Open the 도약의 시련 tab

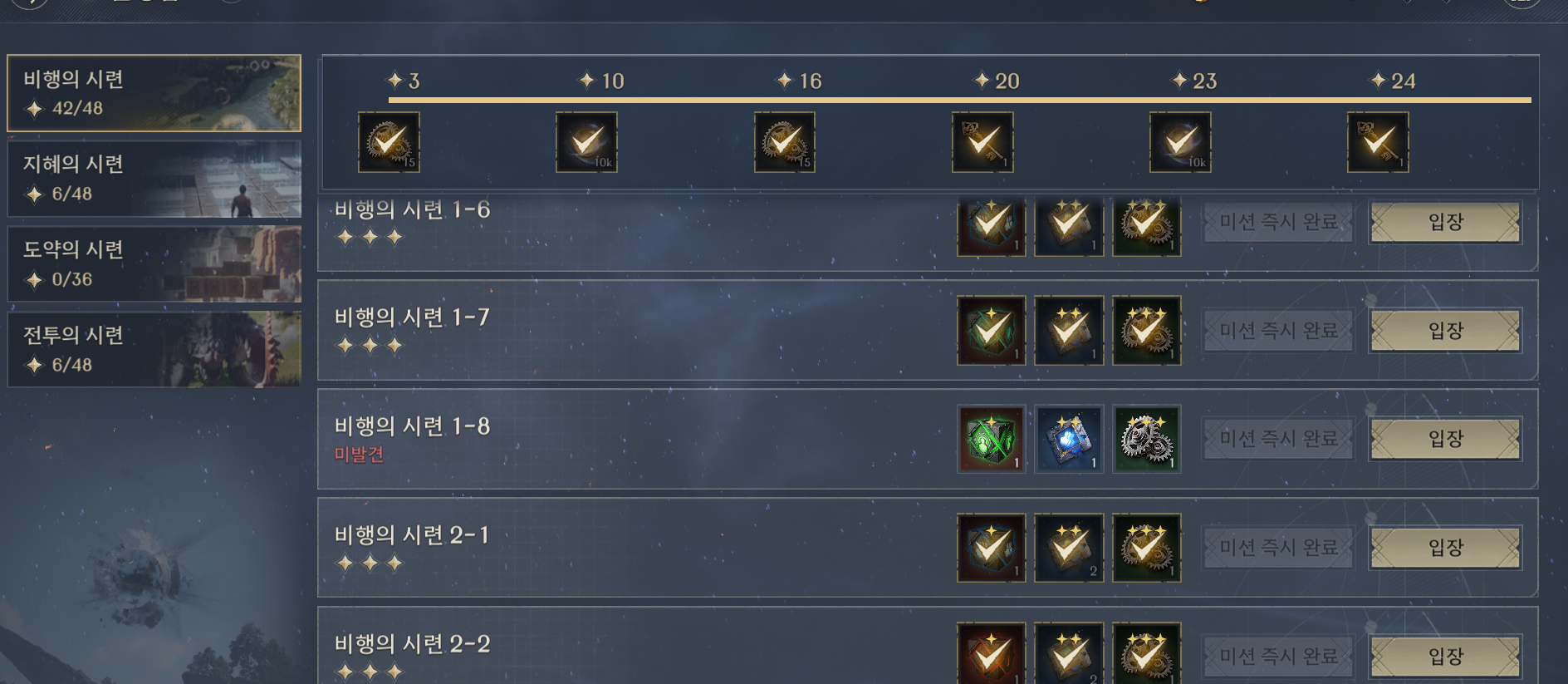point(154,264)
